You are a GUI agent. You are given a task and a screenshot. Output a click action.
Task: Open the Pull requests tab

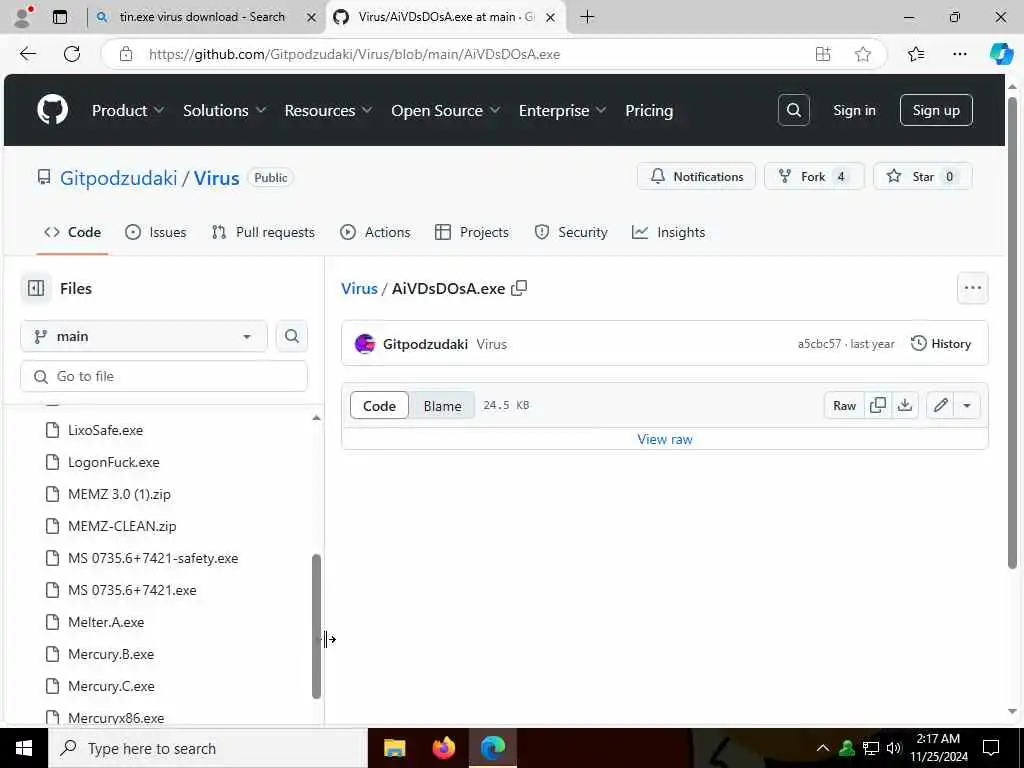click(263, 232)
